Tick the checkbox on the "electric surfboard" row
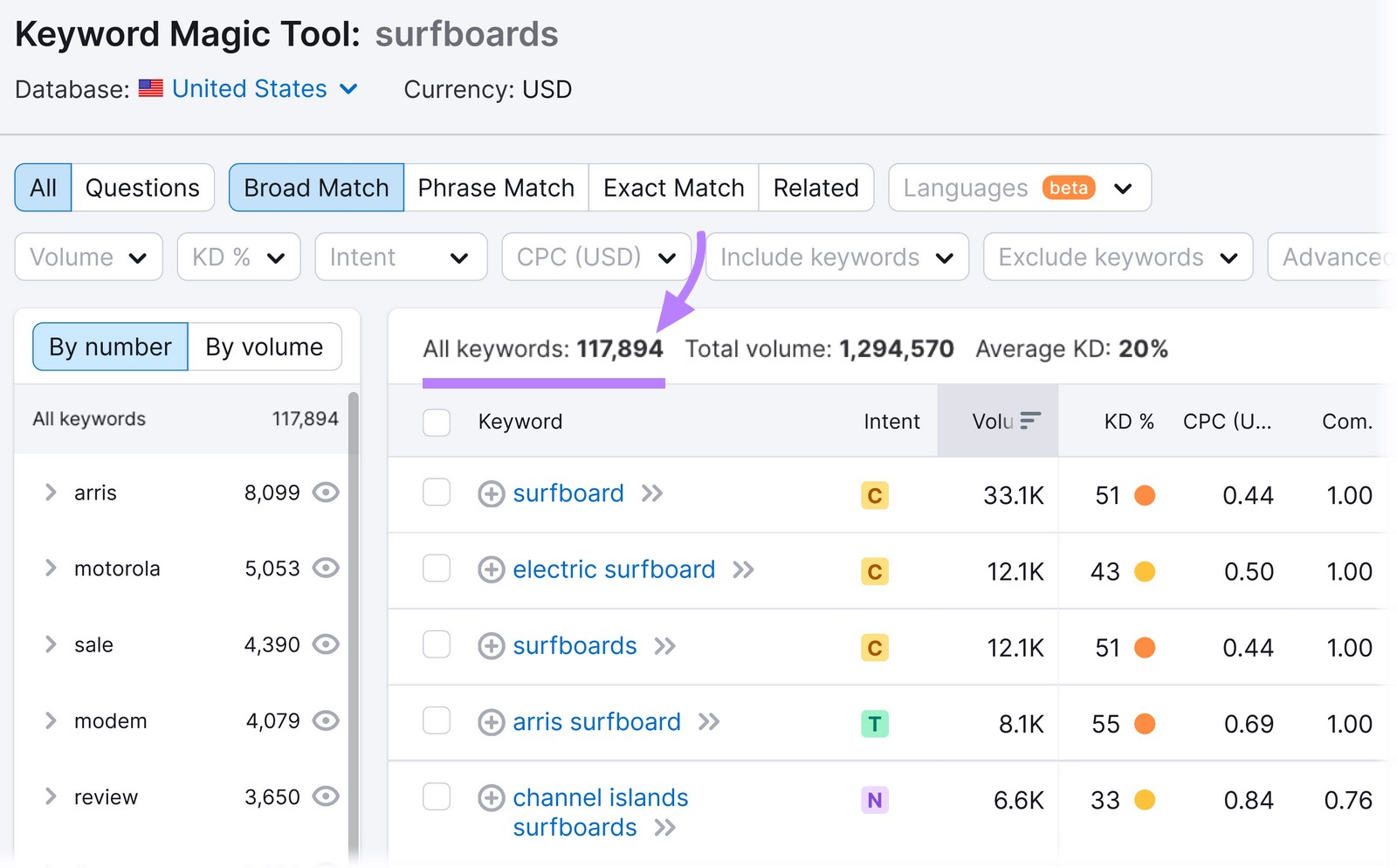 click(436, 568)
